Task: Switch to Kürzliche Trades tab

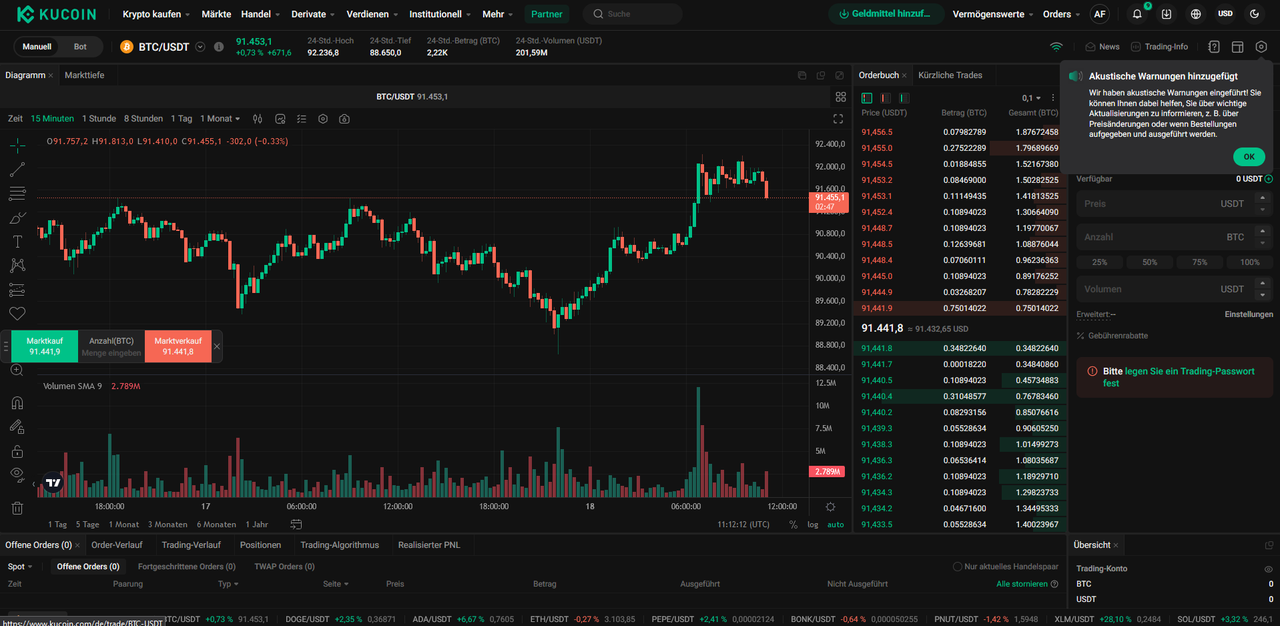Action: point(950,75)
